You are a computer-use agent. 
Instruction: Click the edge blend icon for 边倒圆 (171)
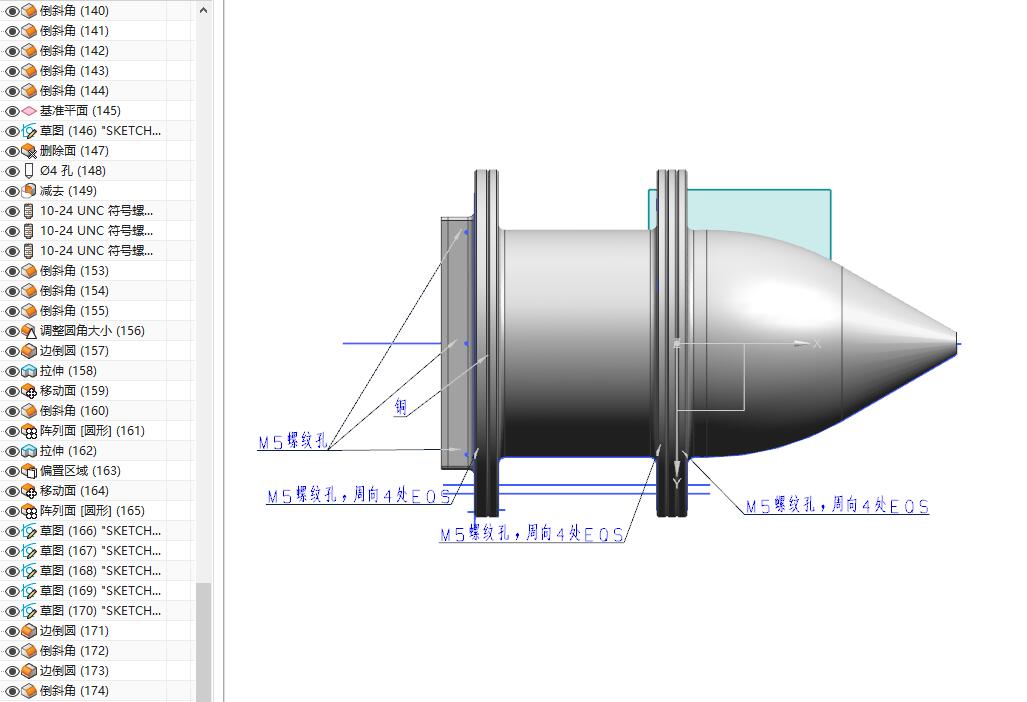(29, 631)
